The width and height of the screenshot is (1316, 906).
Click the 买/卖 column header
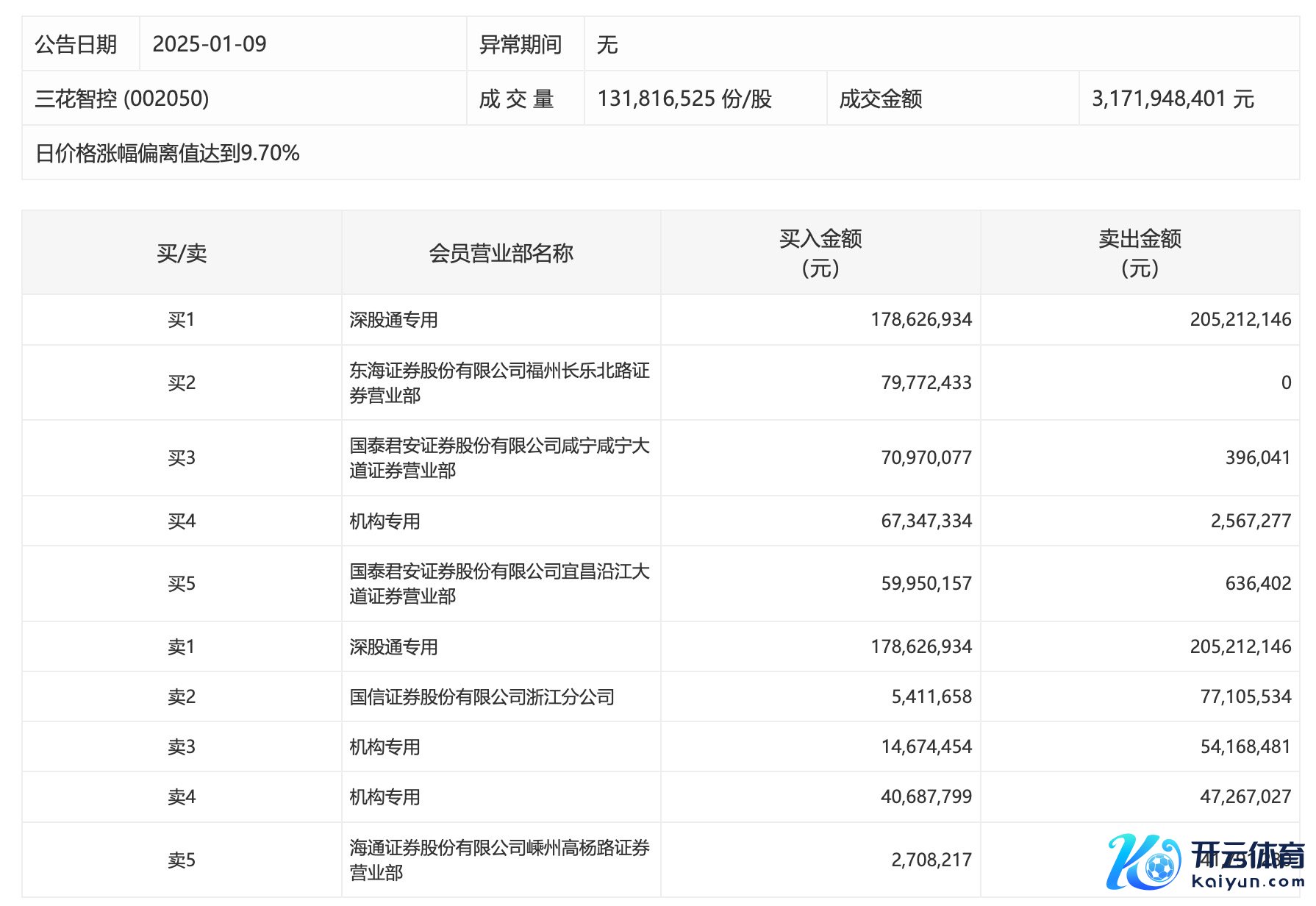coord(182,253)
